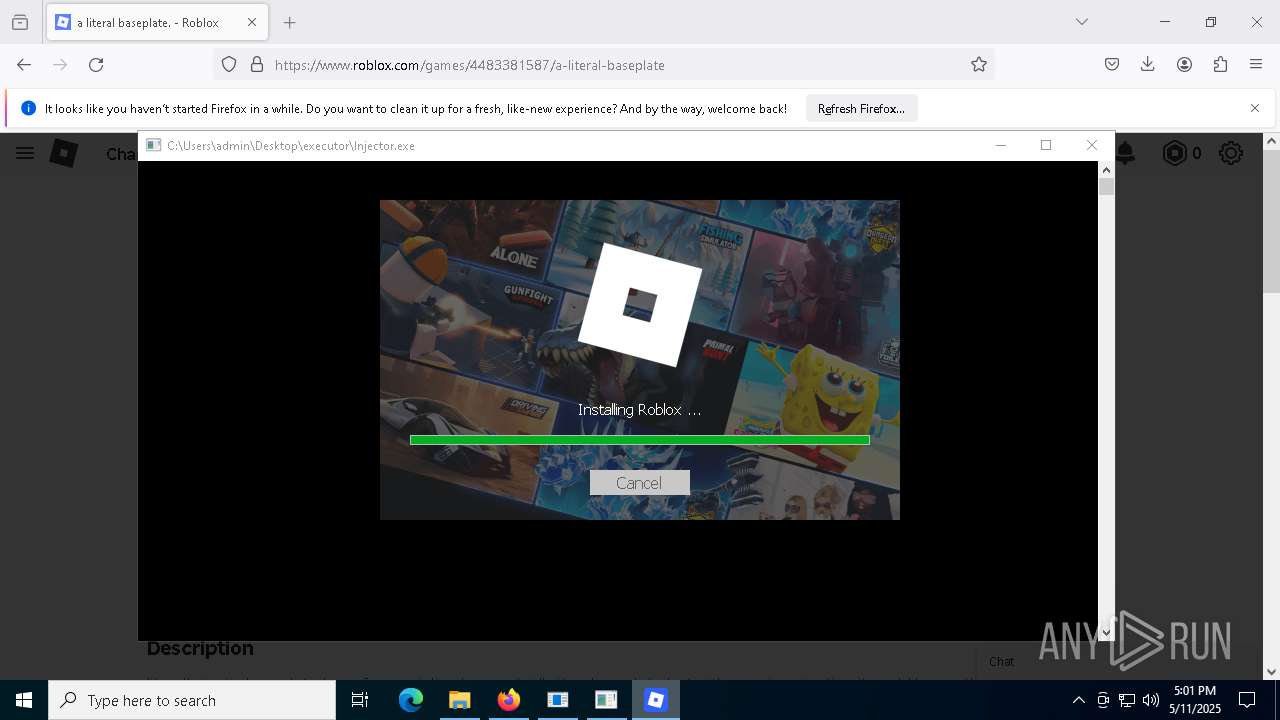
Task: Open Firefox View button
Action: pyautogui.click(x=20, y=22)
